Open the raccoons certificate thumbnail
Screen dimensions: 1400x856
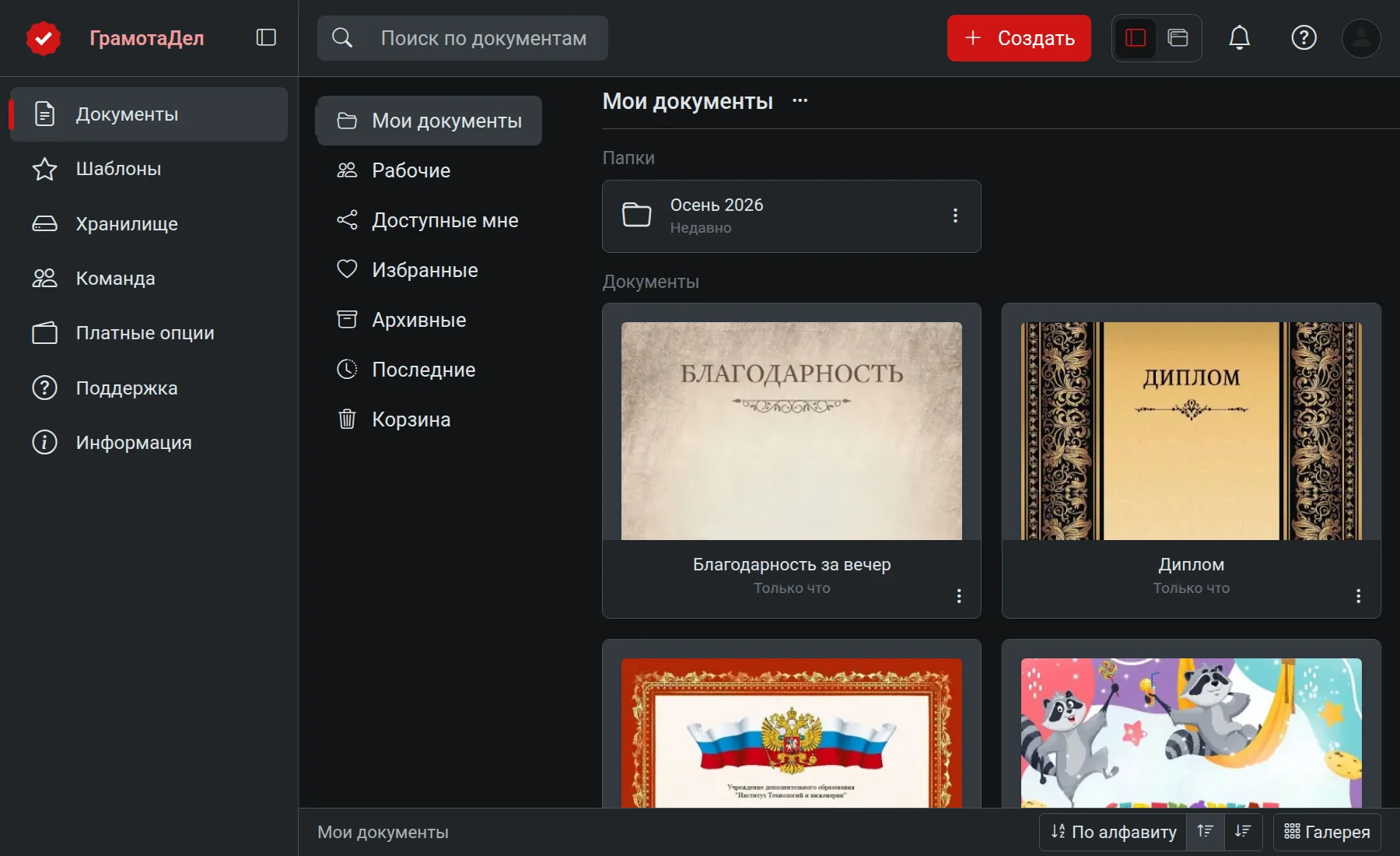point(1191,733)
